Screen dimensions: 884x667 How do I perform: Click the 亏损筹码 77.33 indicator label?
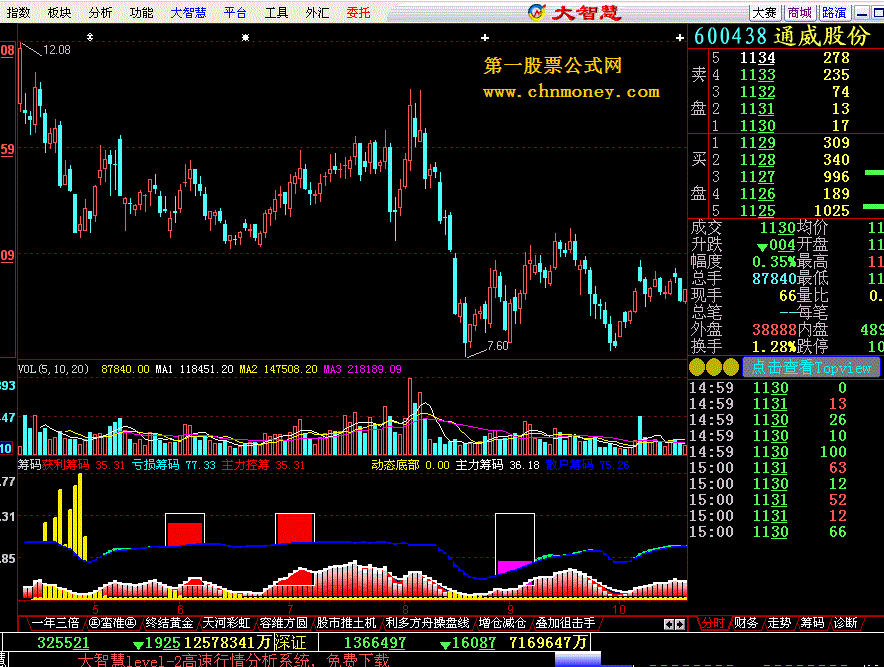click(x=174, y=465)
